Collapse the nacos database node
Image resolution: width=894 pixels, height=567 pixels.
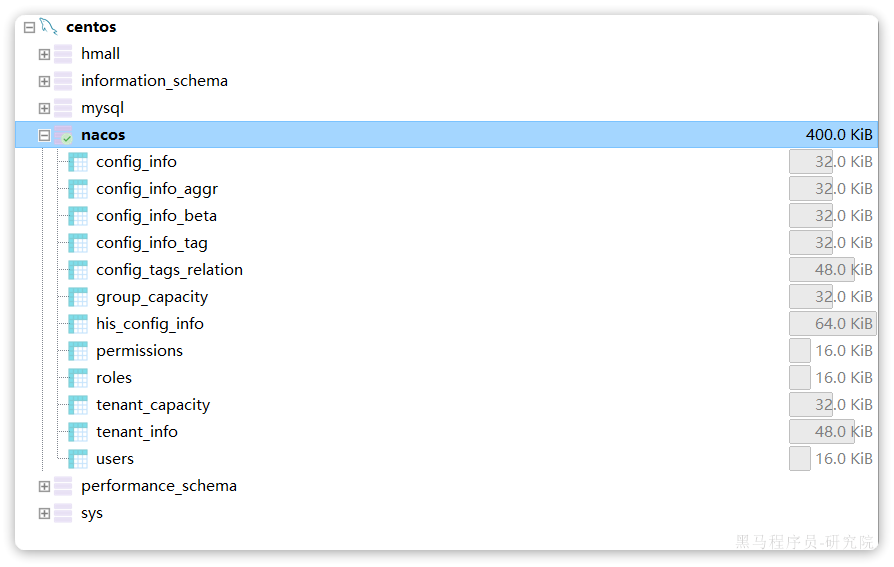44,135
